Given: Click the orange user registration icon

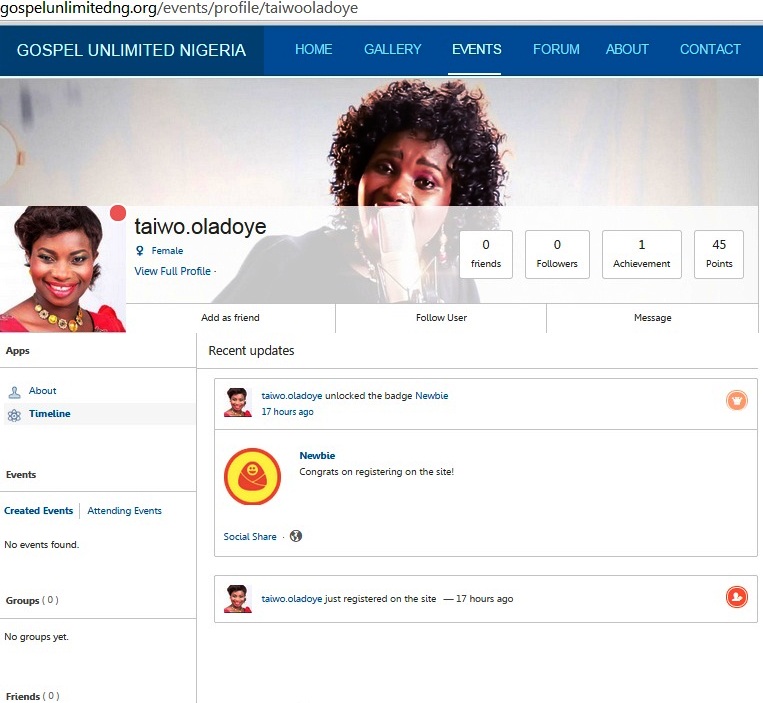Looking at the screenshot, I should (x=736, y=597).
